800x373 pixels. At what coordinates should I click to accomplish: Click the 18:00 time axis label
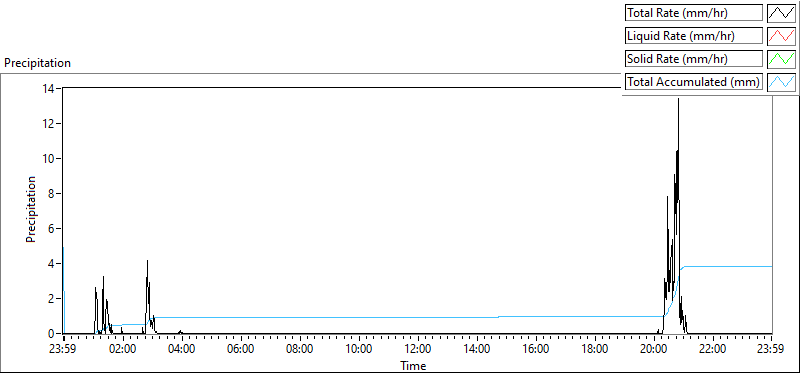pos(595,350)
